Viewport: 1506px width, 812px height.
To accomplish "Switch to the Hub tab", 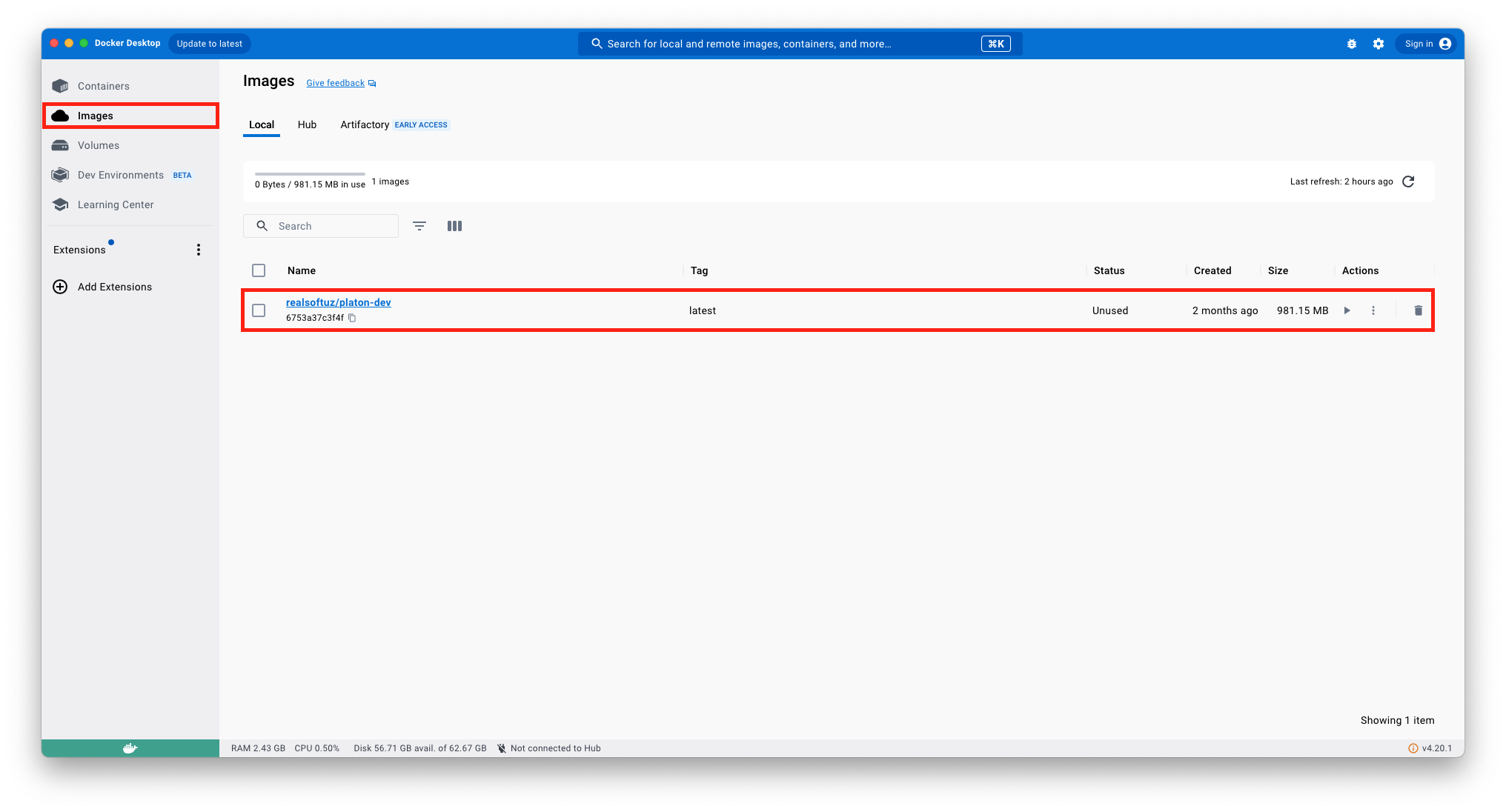I will 307,124.
